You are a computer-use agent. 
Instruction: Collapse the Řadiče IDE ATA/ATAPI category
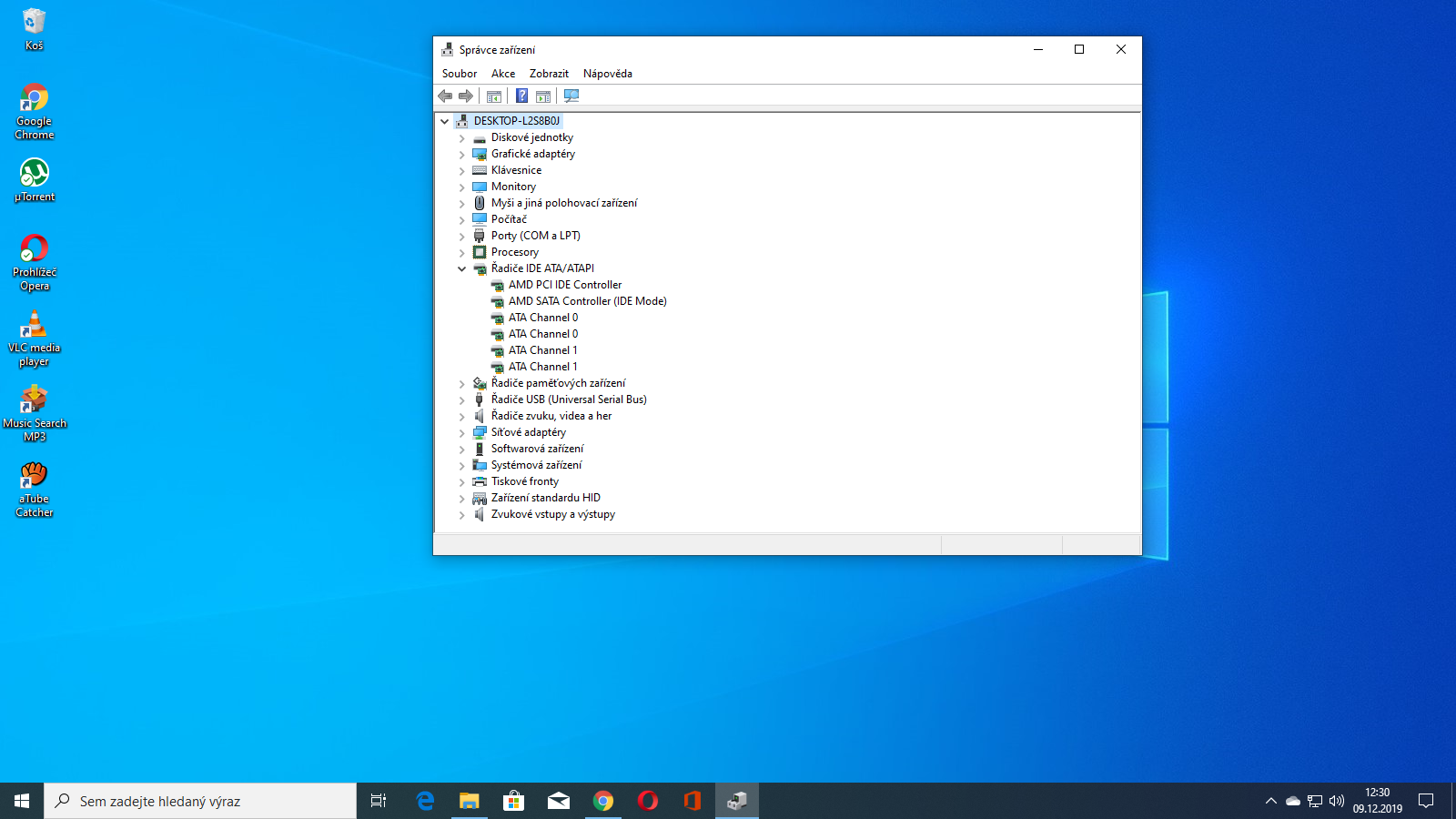[x=462, y=269]
